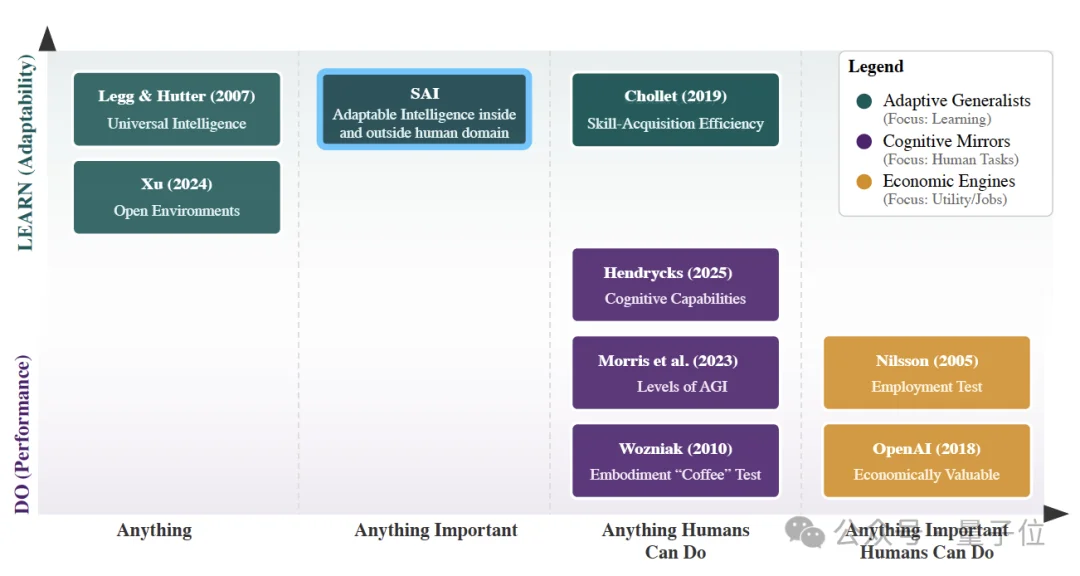Image resolution: width=1080 pixels, height=576 pixels.
Task: Click the OpenAI (2018) Economically Valuable box
Action: click(926, 461)
